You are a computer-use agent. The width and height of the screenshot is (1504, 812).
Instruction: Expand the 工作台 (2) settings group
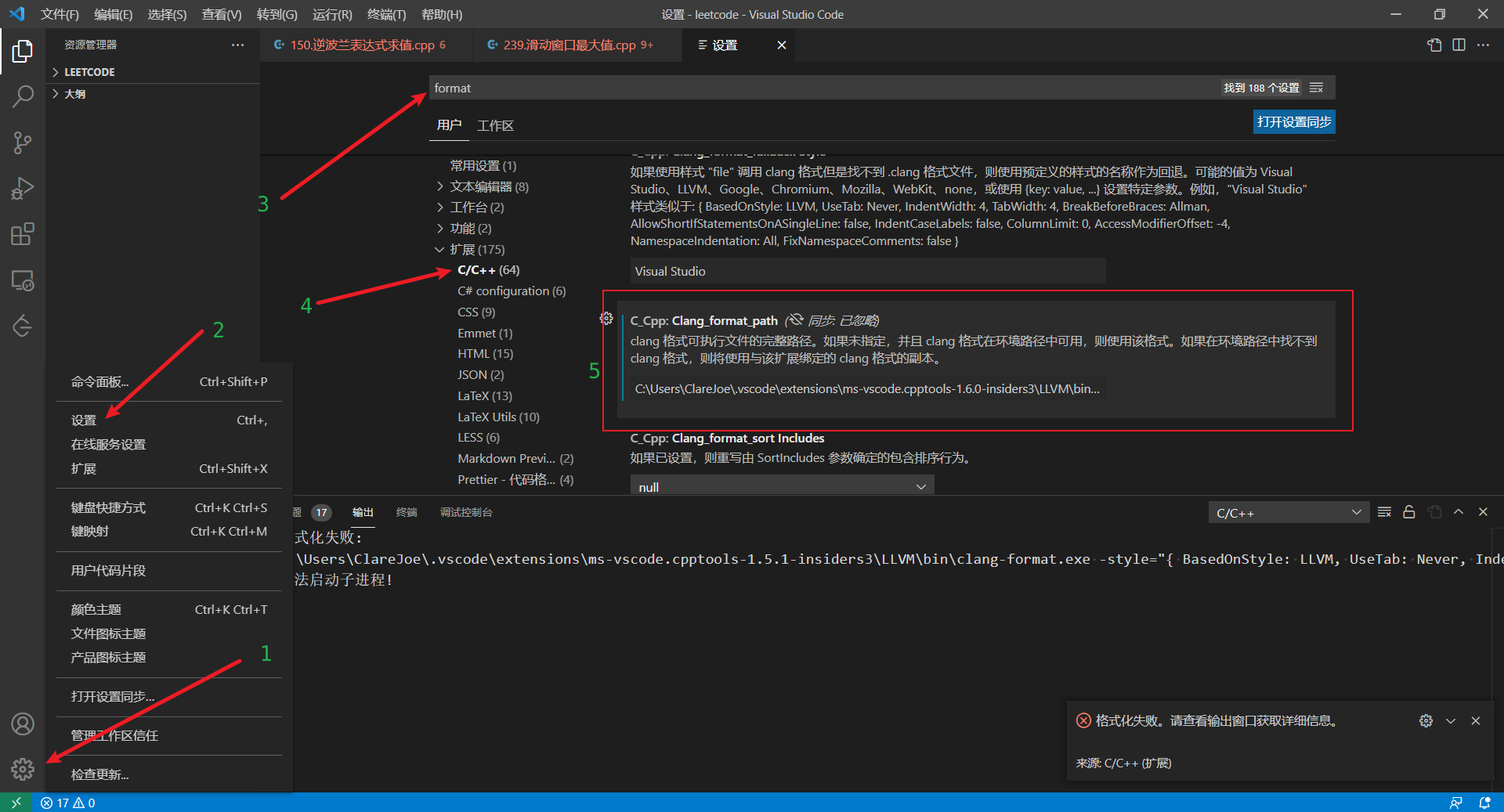(x=470, y=208)
